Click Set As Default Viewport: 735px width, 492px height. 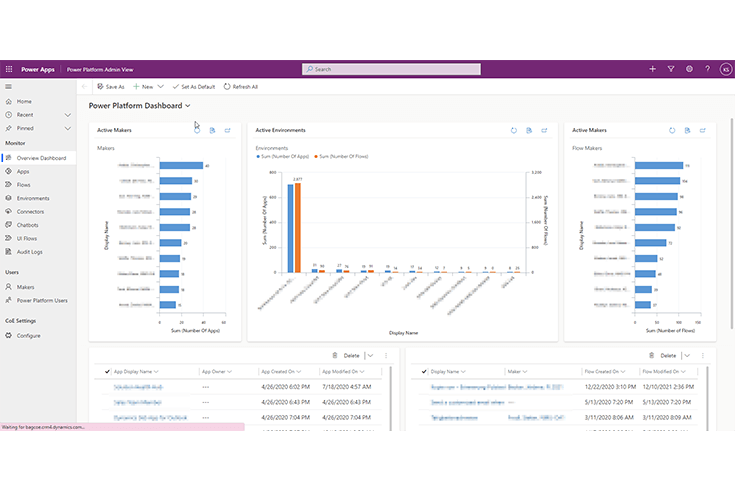pyautogui.click(x=194, y=87)
